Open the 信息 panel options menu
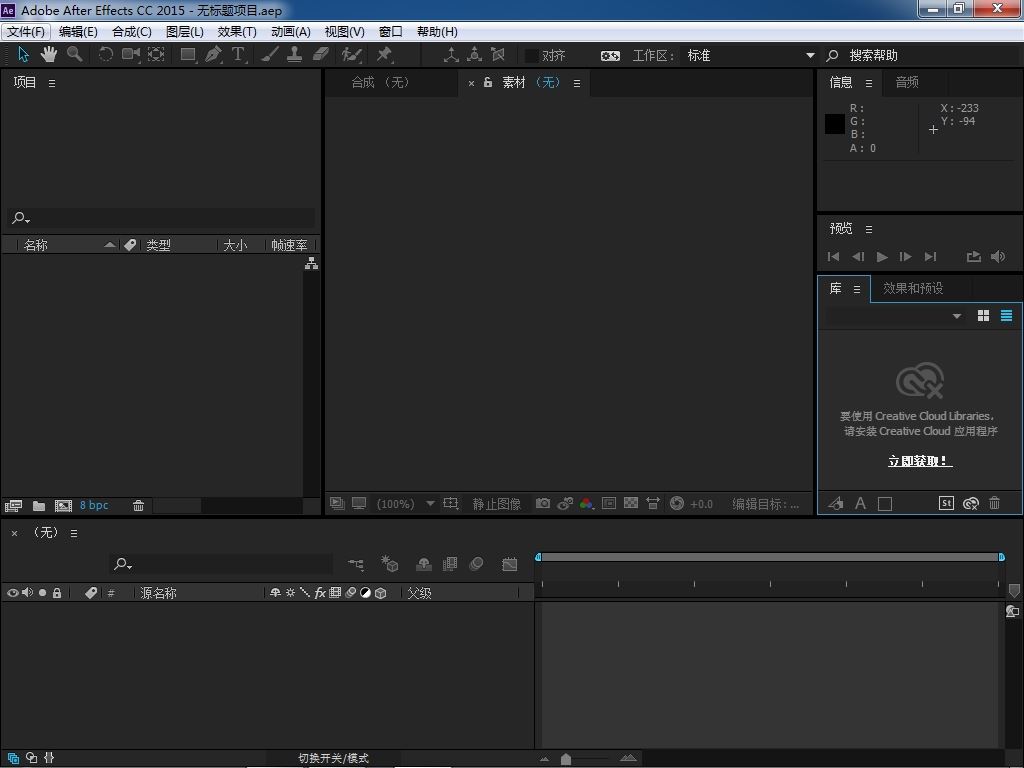1024x768 pixels. pos(869,83)
